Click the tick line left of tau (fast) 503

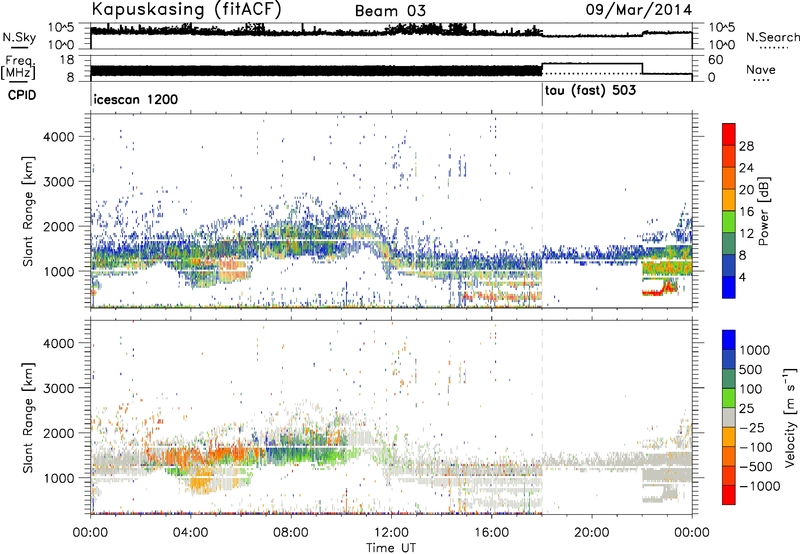542,94
